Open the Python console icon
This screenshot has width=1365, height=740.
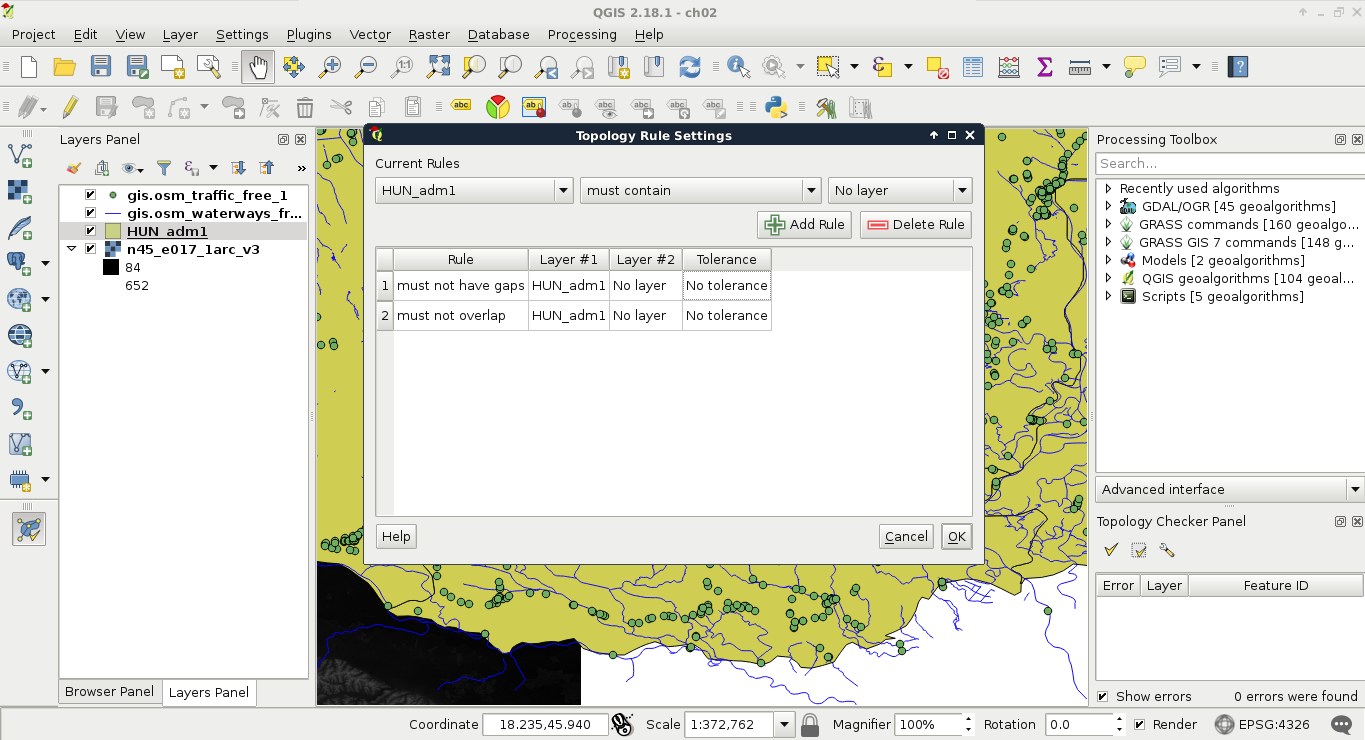click(x=774, y=107)
